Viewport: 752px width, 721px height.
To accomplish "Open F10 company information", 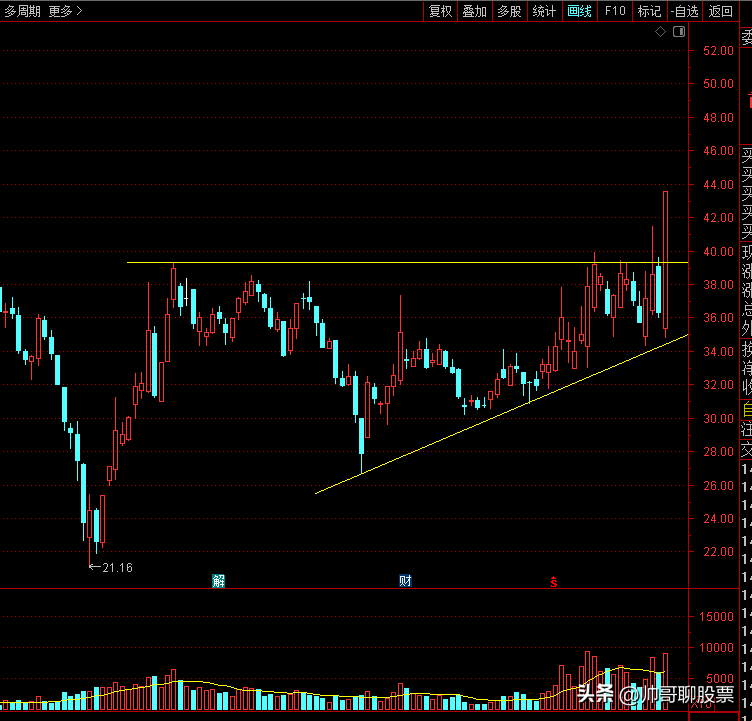I will click(615, 11).
